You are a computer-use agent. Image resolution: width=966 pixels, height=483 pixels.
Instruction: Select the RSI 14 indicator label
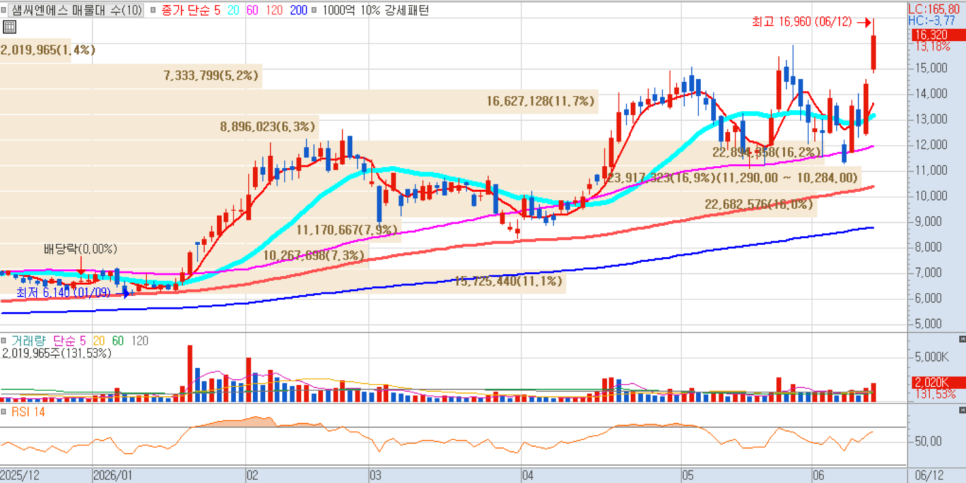[x=28, y=412]
